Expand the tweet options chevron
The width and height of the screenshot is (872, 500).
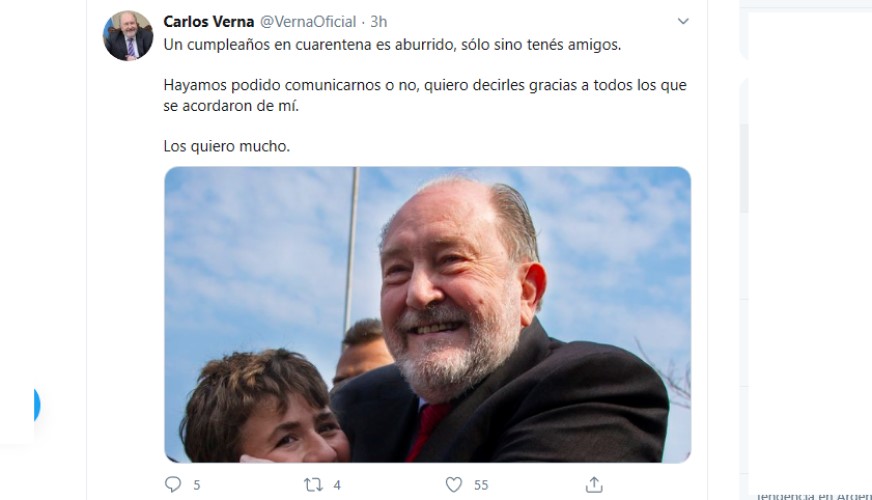point(683,22)
